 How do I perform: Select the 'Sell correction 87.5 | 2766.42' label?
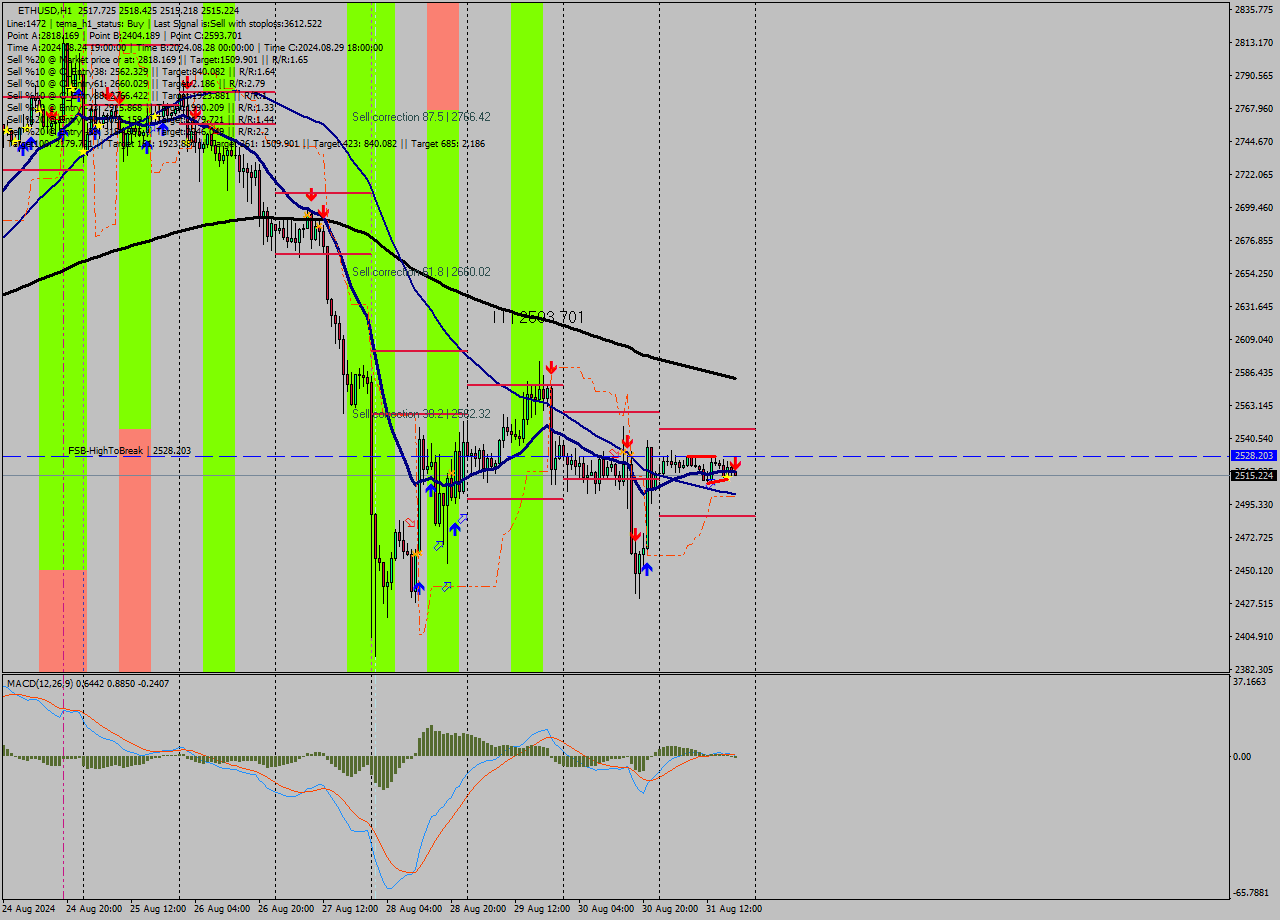421,117
